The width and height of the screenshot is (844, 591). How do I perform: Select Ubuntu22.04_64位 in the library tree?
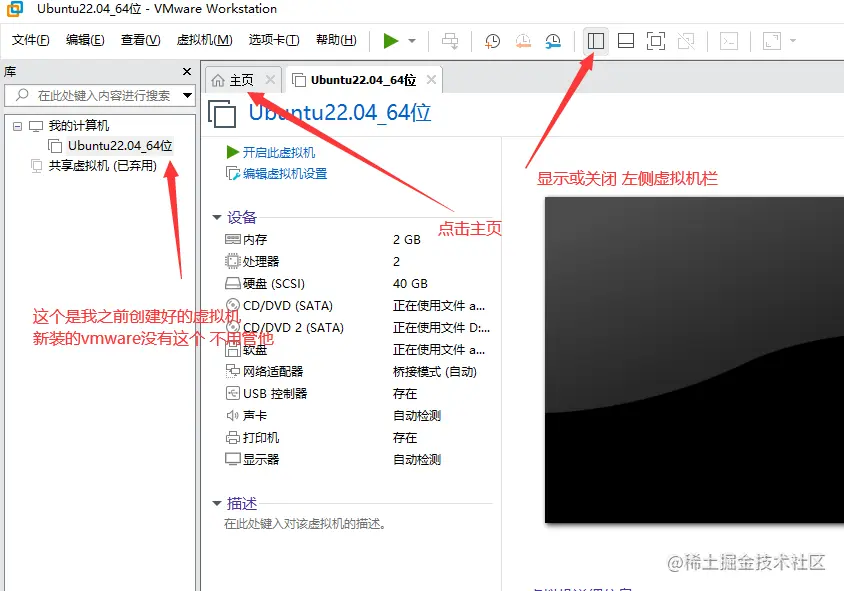120,146
